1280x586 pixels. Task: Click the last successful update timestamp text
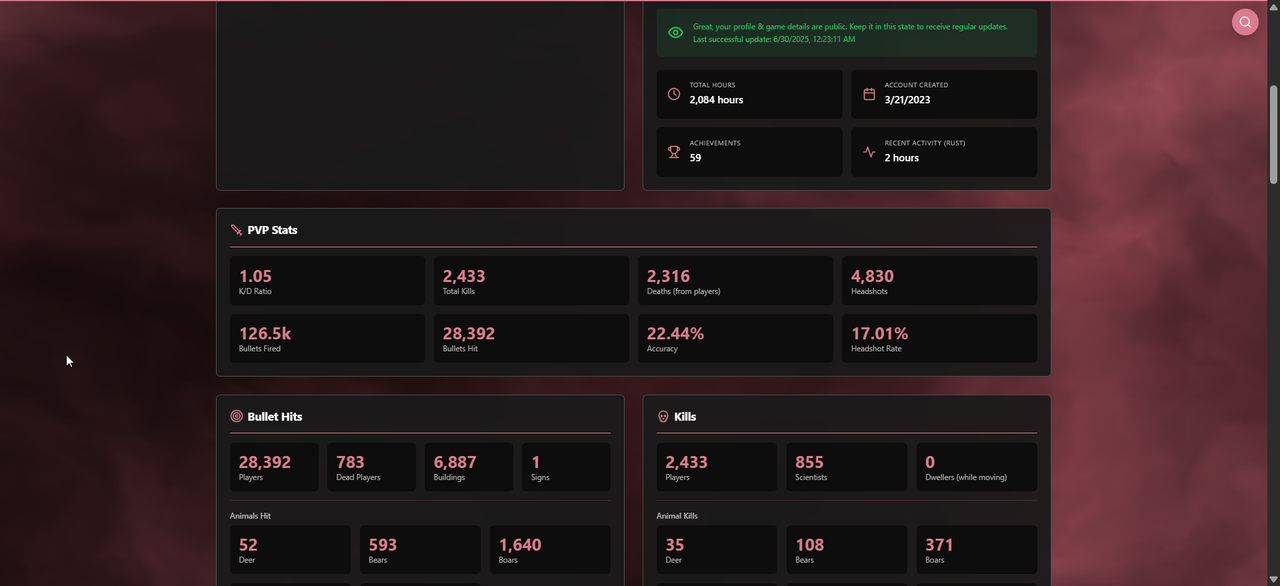tap(774, 39)
